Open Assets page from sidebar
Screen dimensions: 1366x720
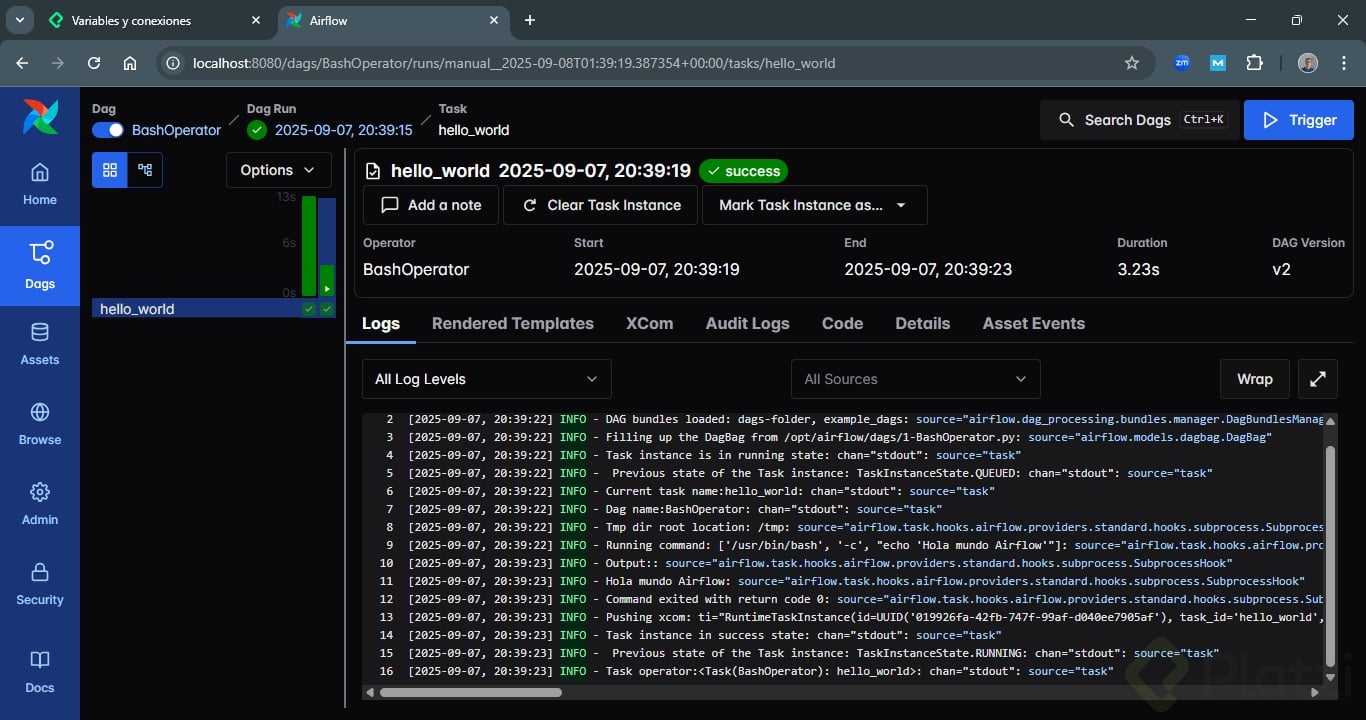pos(40,344)
